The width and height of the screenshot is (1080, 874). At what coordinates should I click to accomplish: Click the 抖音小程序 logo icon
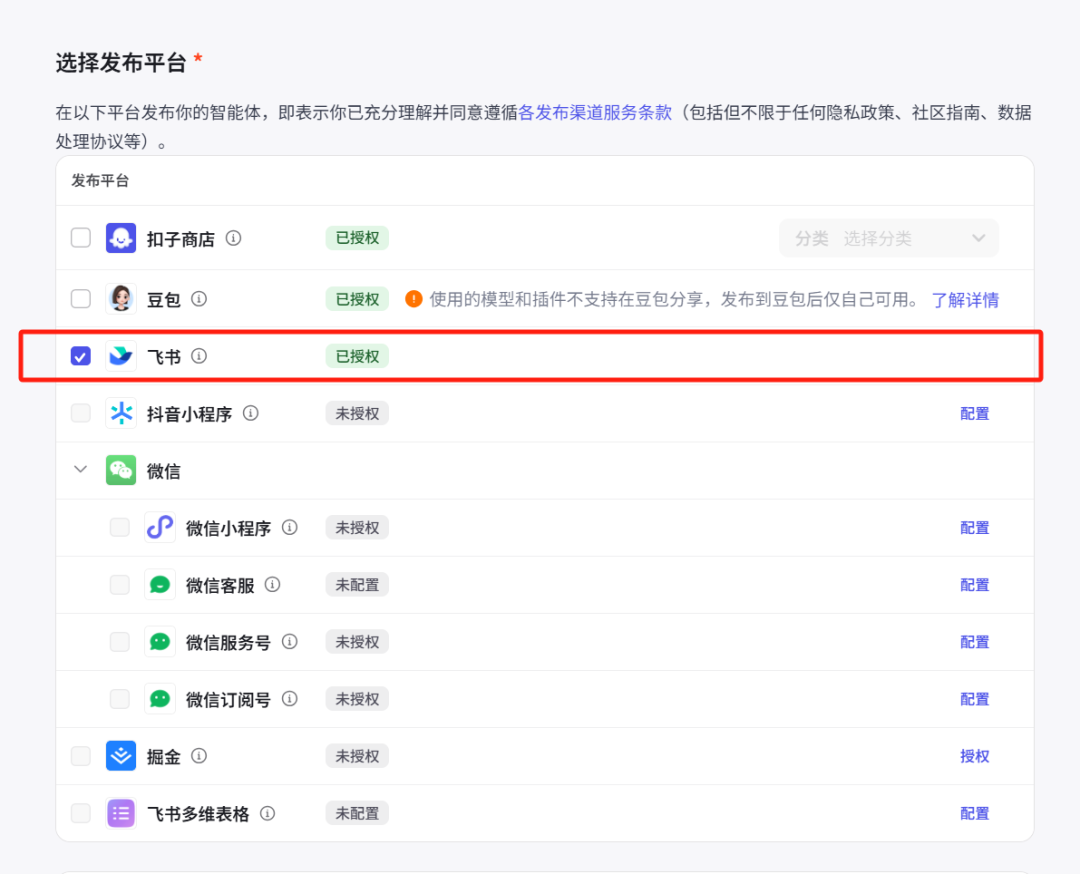tap(121, 413)
